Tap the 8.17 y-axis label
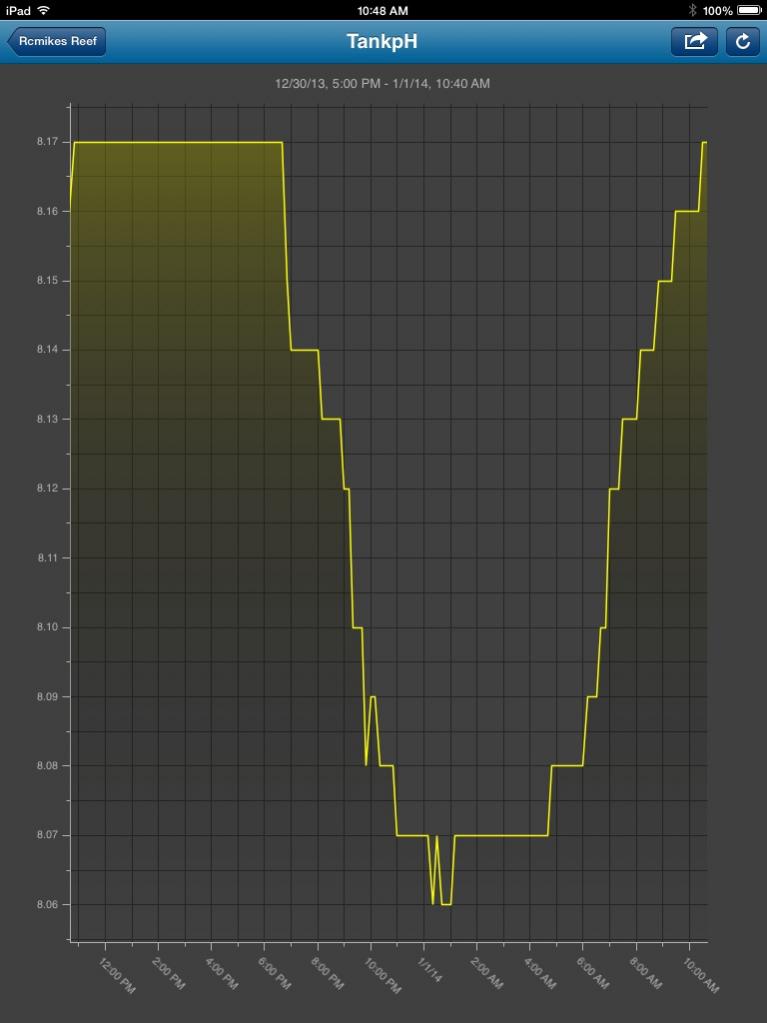This screenshot has height=1023, width=767. tap(48, 142)
